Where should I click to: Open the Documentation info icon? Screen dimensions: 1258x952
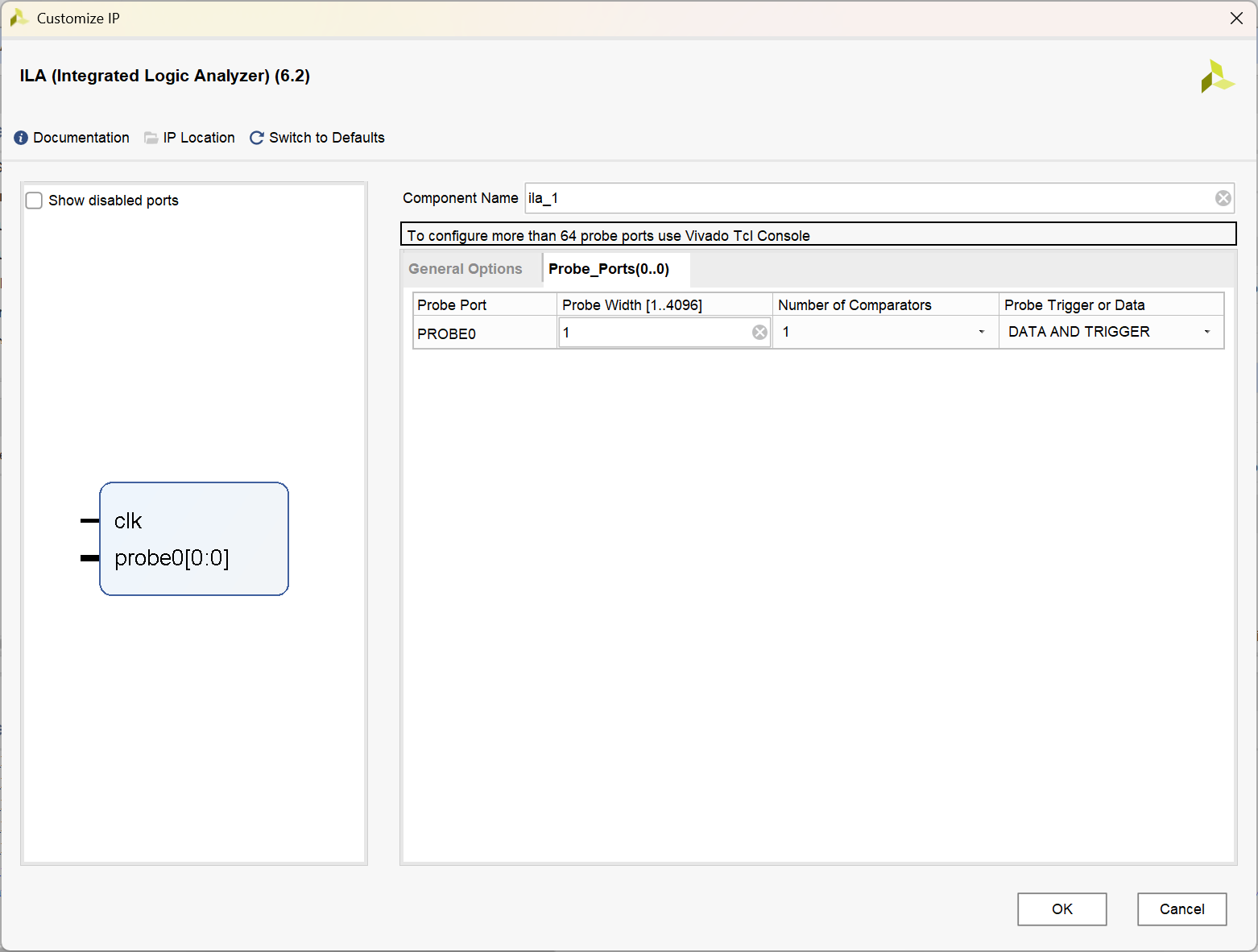tap(21, 138)
